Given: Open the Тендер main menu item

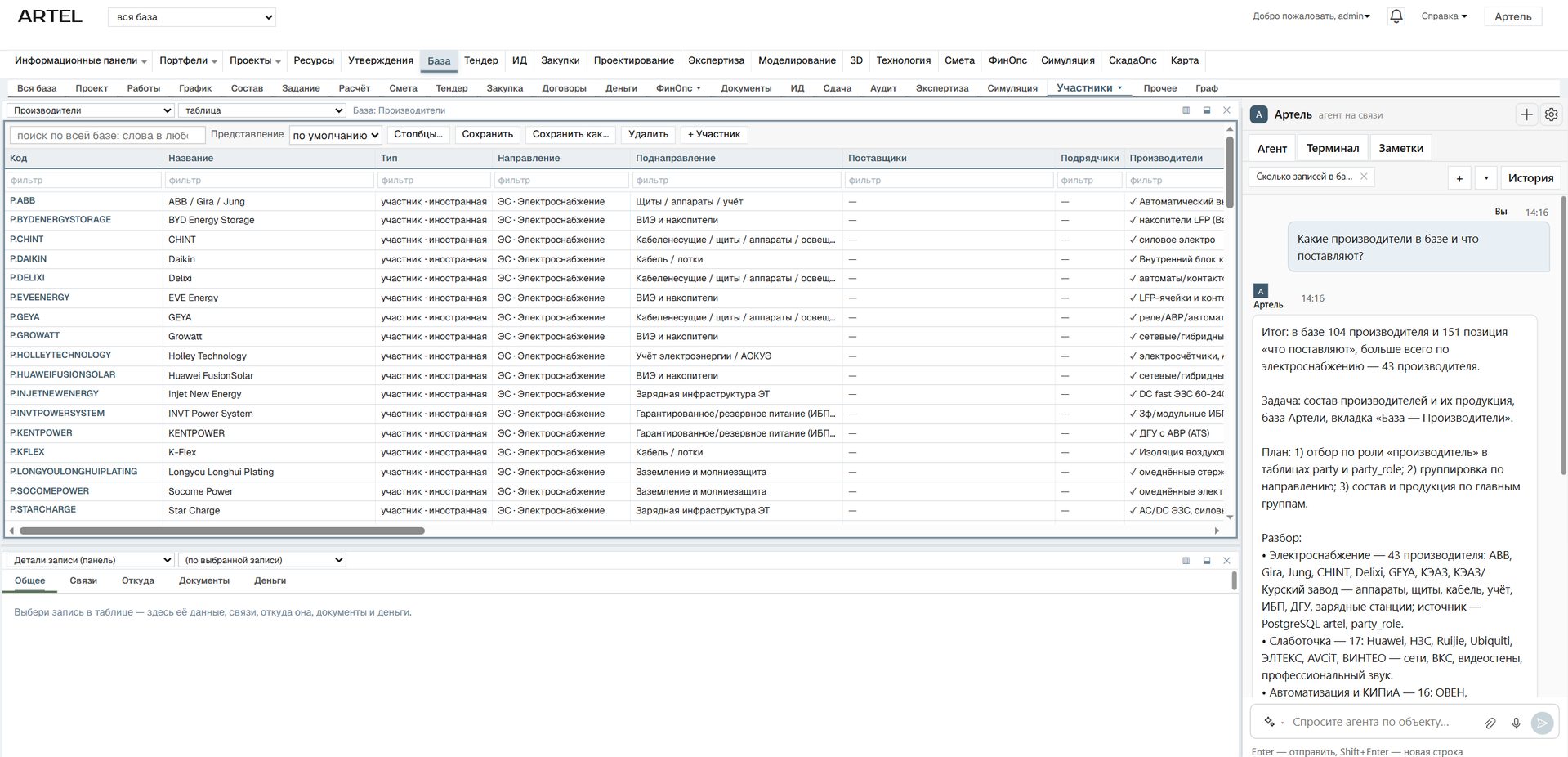Looking at the screenshot, I should pos(480,60).
